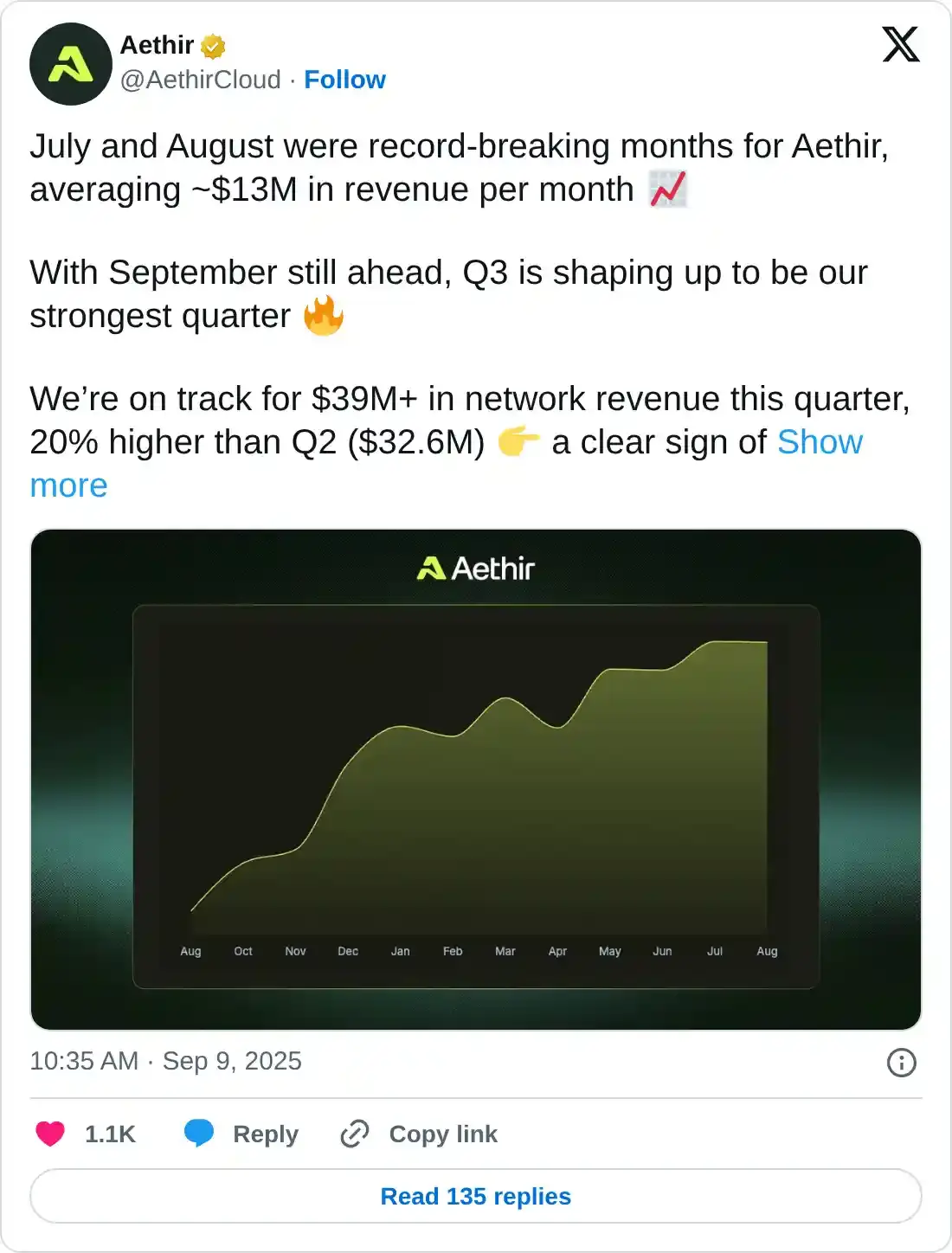Image resolution: width=952 pixels, height=1253 pixels.
Task: Click the Aug label on the chart axis
Action: pyautogui.click(x=190, y=950)
